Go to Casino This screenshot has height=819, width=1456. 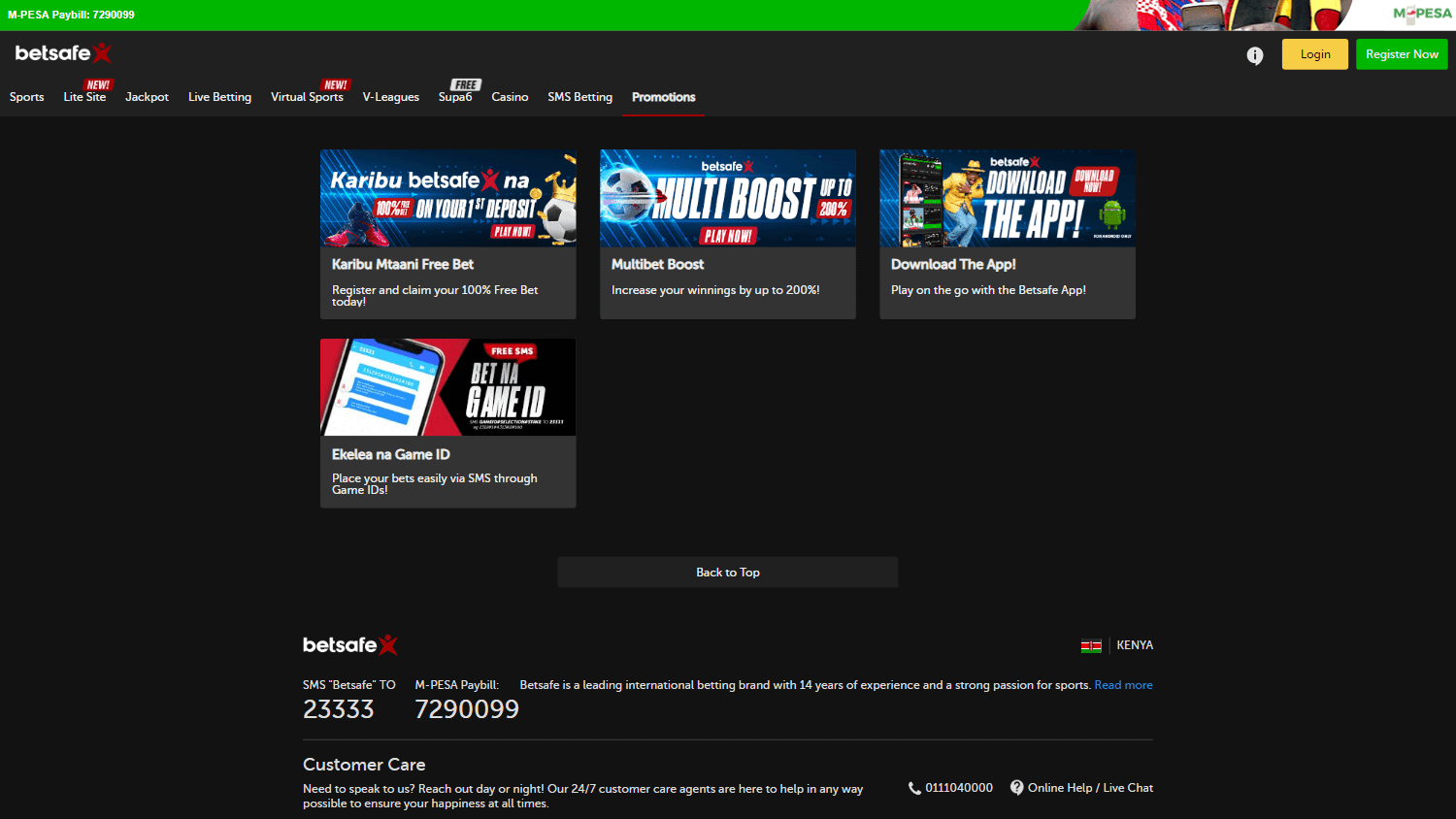coord(510,97)
